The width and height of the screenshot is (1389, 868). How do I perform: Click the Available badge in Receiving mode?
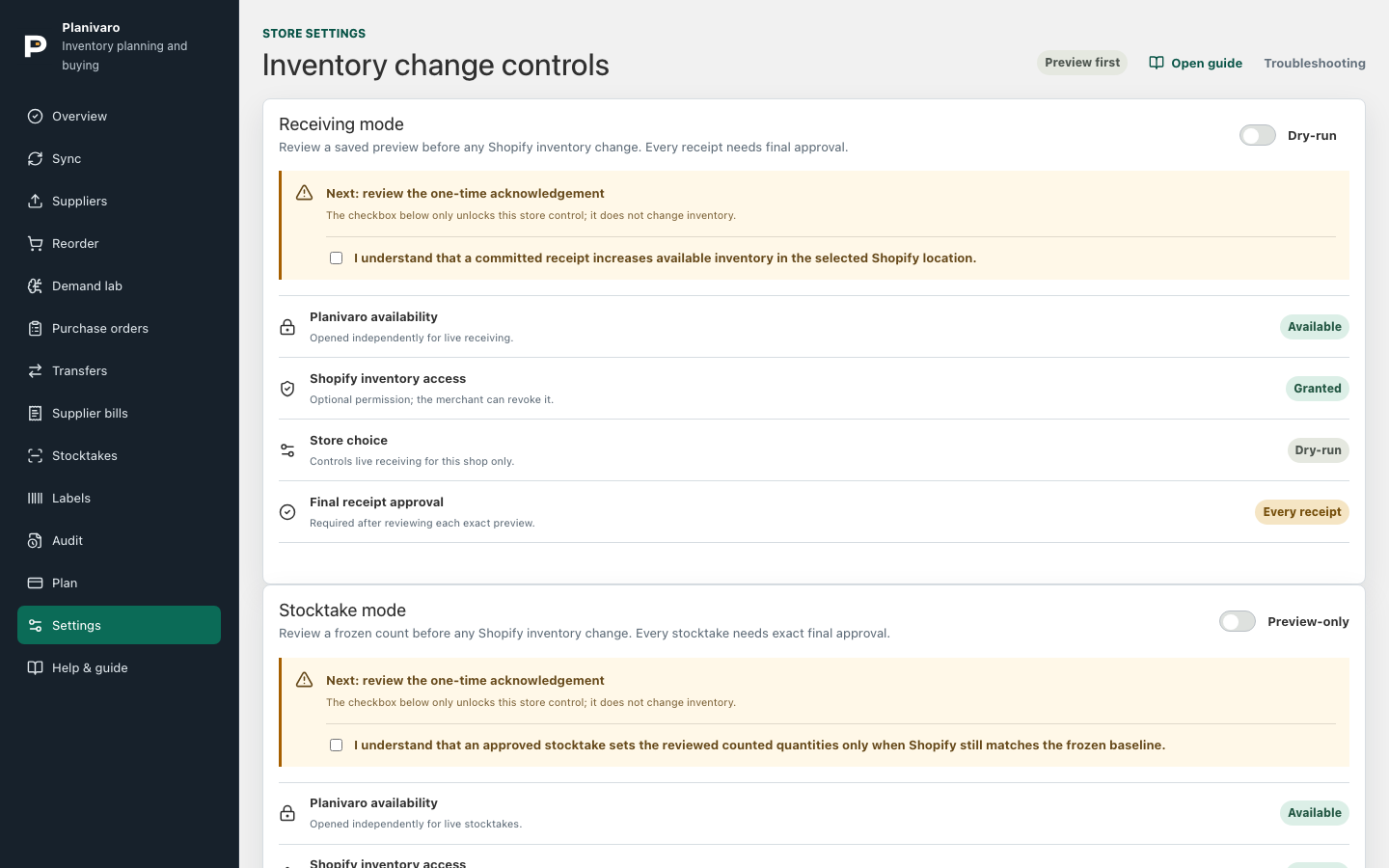click(x=1315, y=327)
